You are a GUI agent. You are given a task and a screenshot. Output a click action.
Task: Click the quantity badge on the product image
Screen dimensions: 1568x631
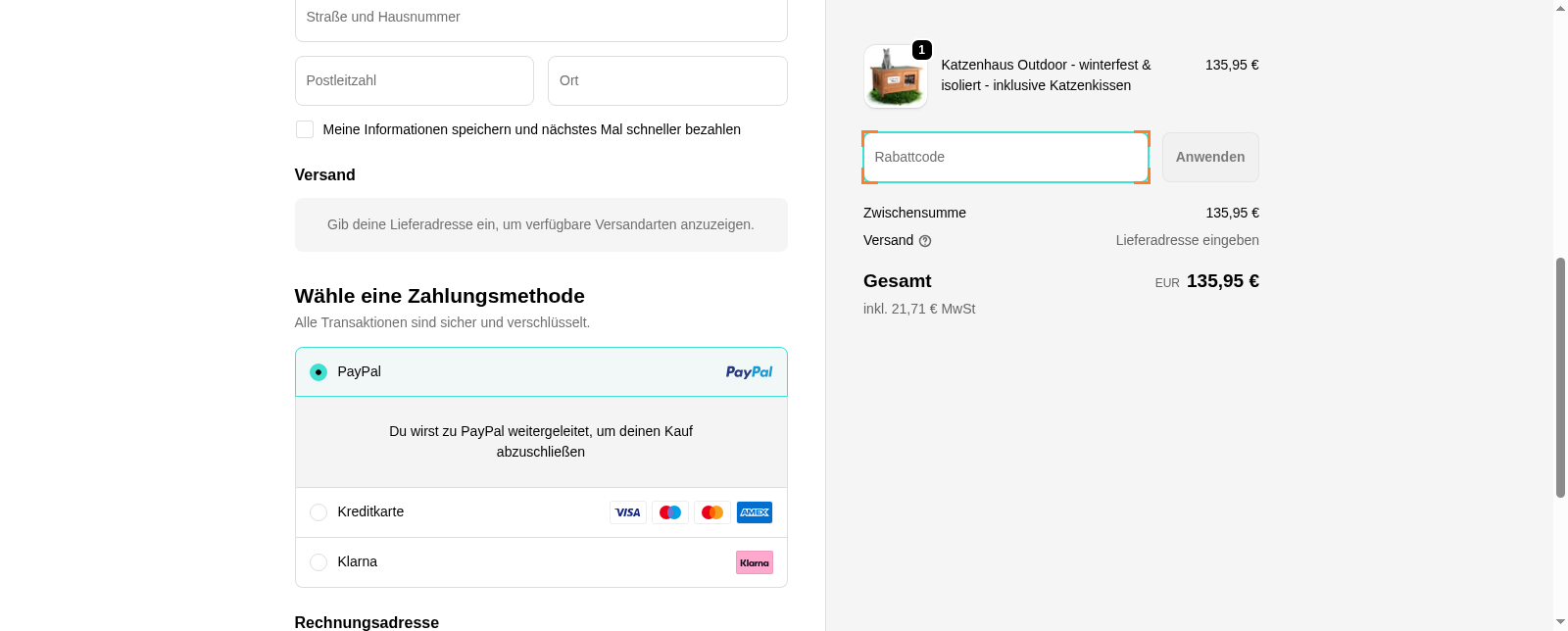(920, 50)
